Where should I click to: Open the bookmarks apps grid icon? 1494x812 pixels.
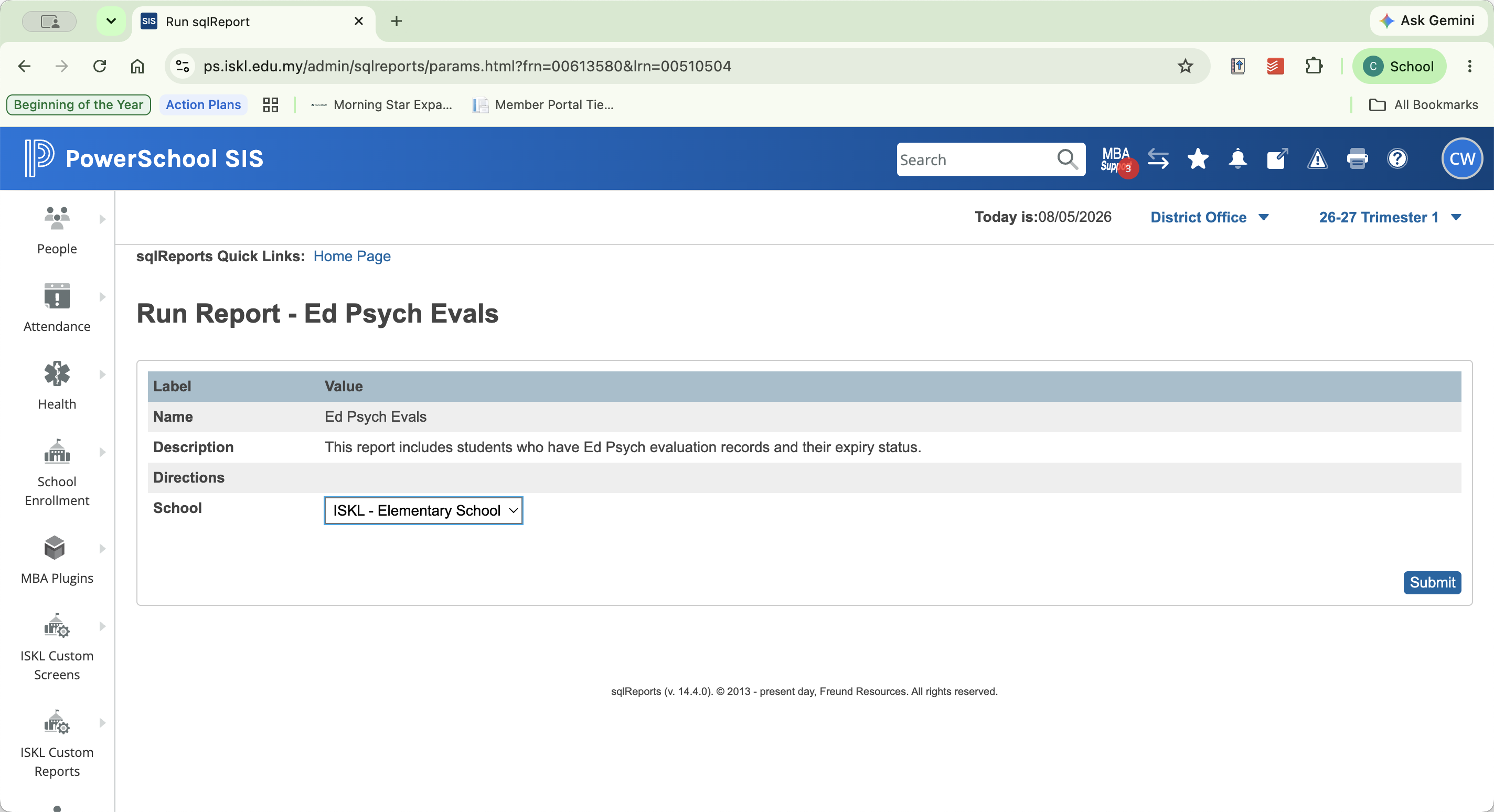point(271,105)
